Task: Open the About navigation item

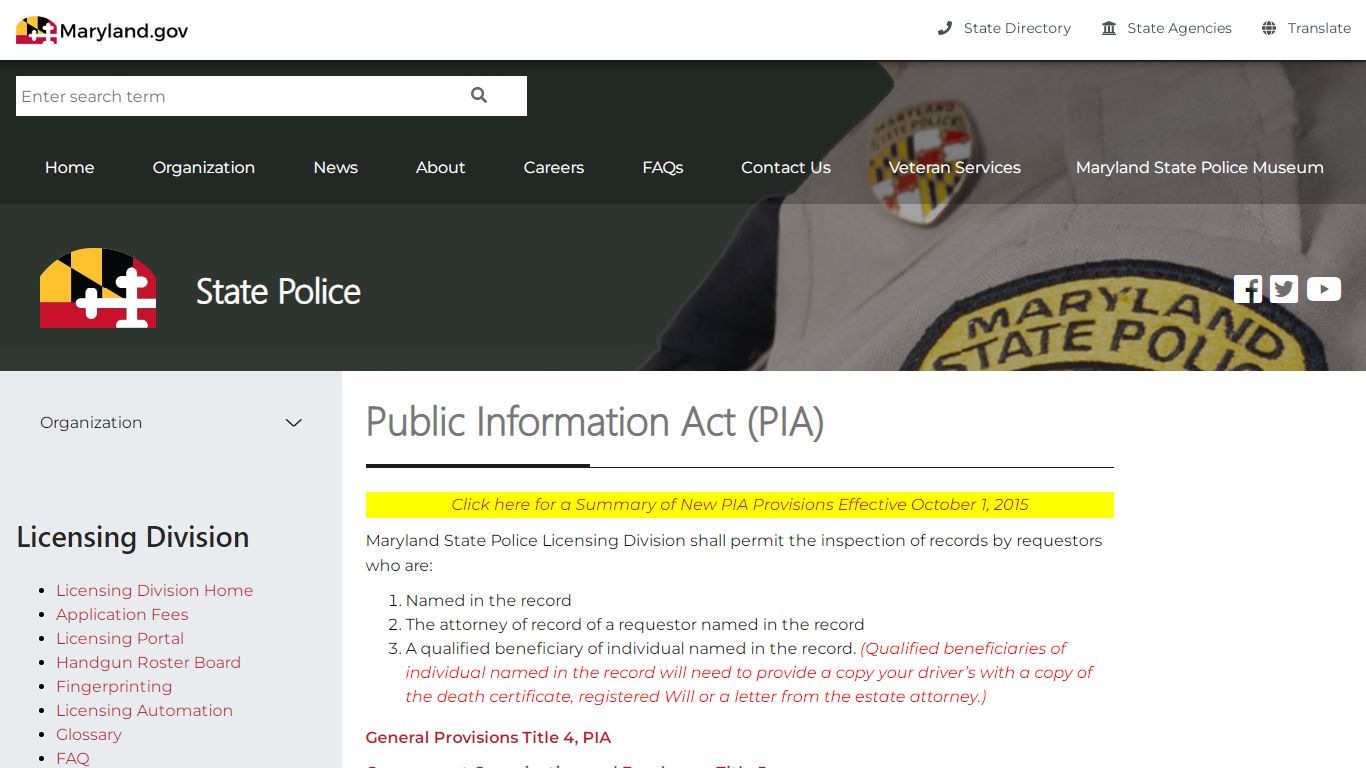Action: (x=441, y=167)
